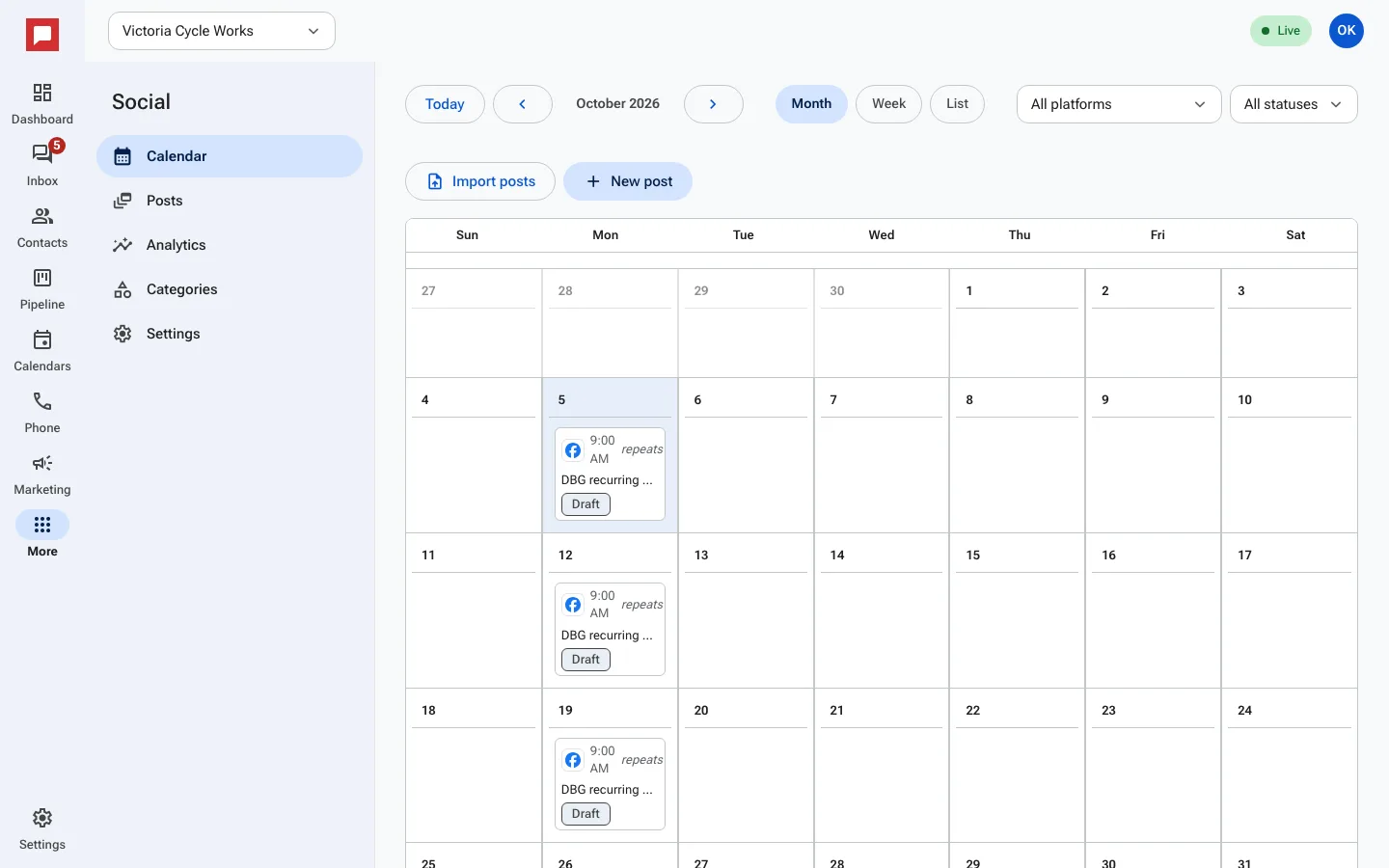Open the OK user avatar
This screenshot has height=868, width=1389.
1347,31
